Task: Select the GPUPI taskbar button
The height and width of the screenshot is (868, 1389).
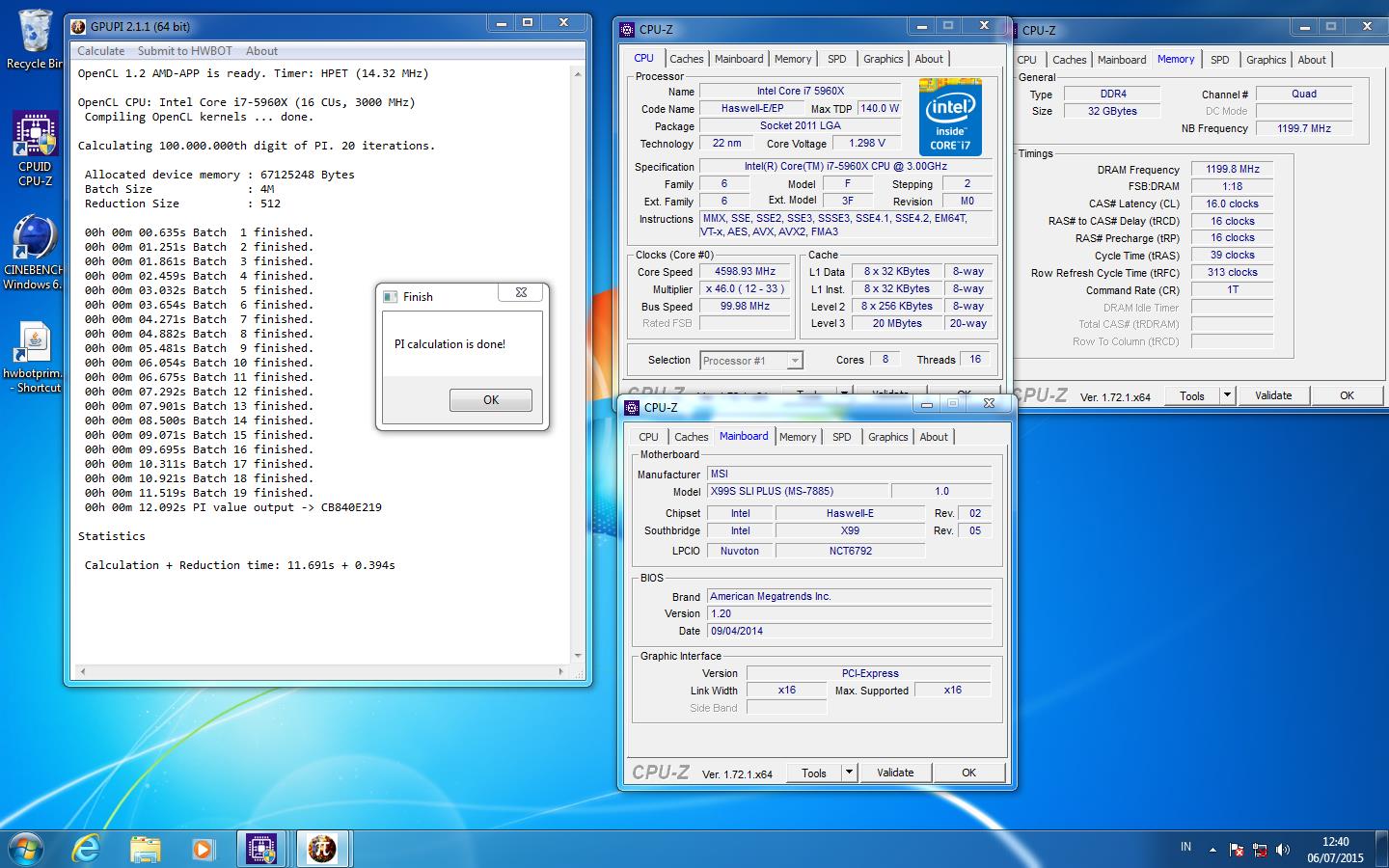Action: (x=321, y=849)
